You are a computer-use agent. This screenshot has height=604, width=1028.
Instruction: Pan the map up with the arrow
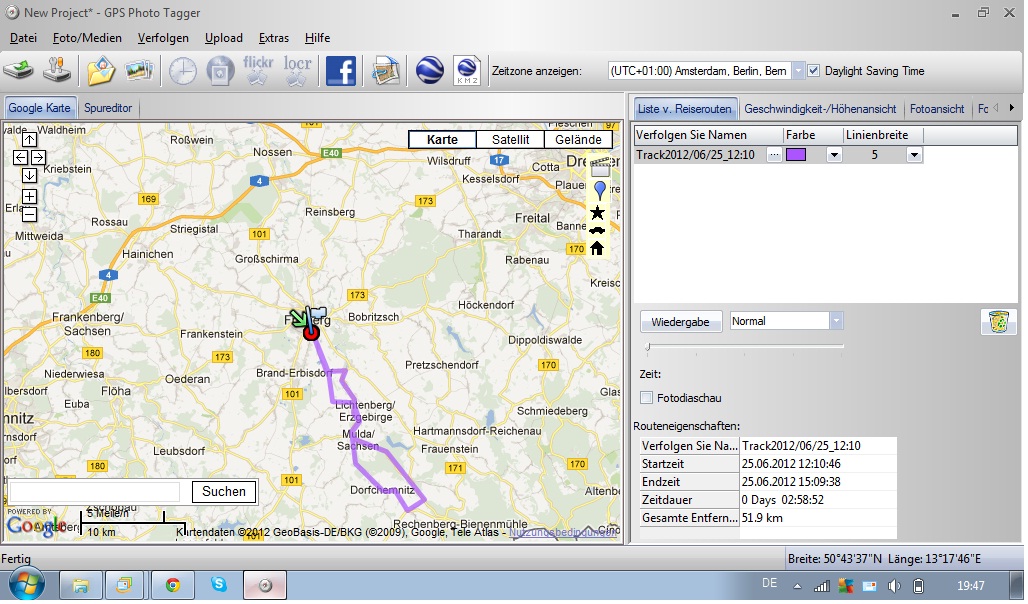click(x=30, y=139)
